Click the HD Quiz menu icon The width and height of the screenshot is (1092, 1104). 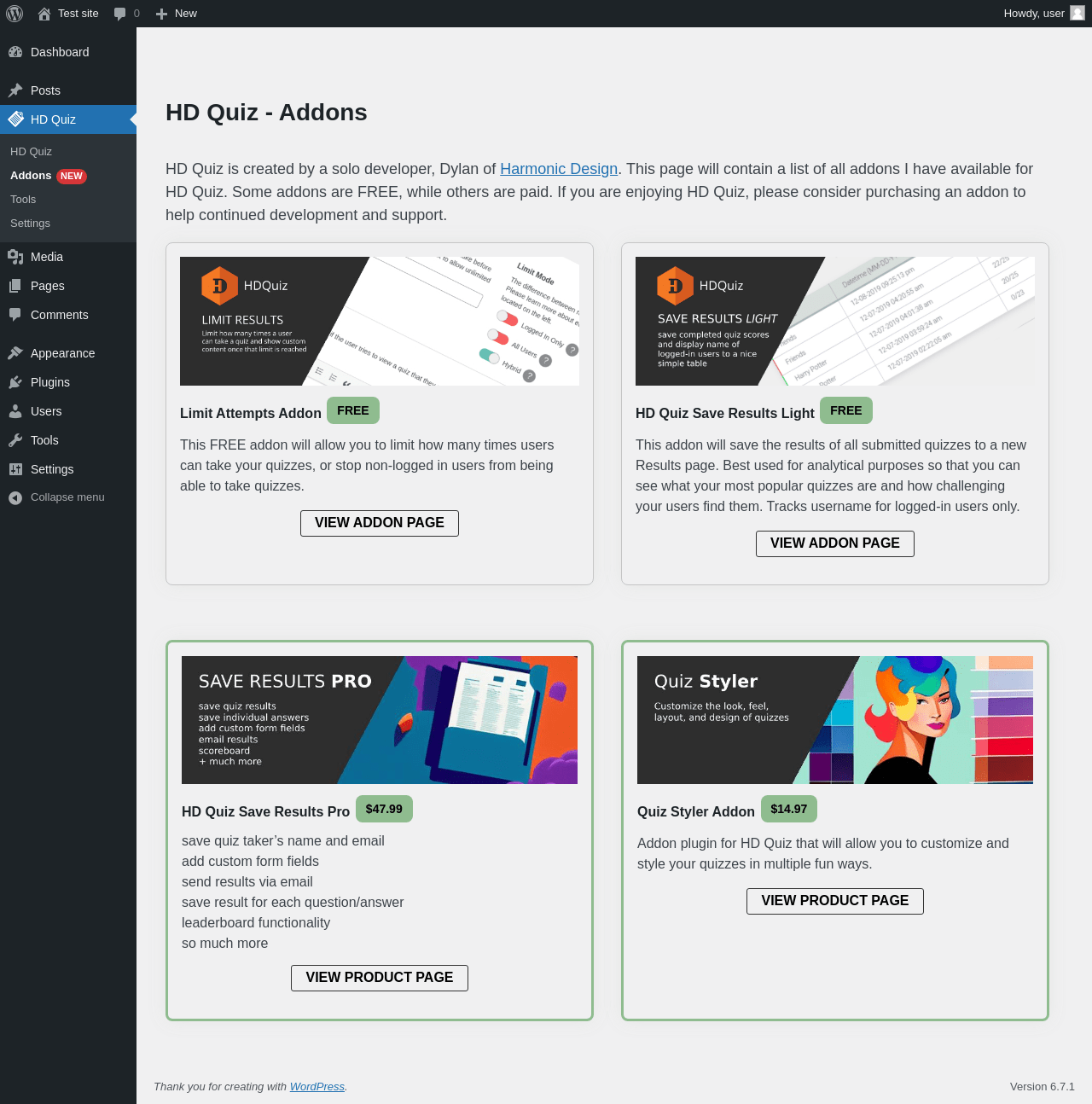point(15,119)
